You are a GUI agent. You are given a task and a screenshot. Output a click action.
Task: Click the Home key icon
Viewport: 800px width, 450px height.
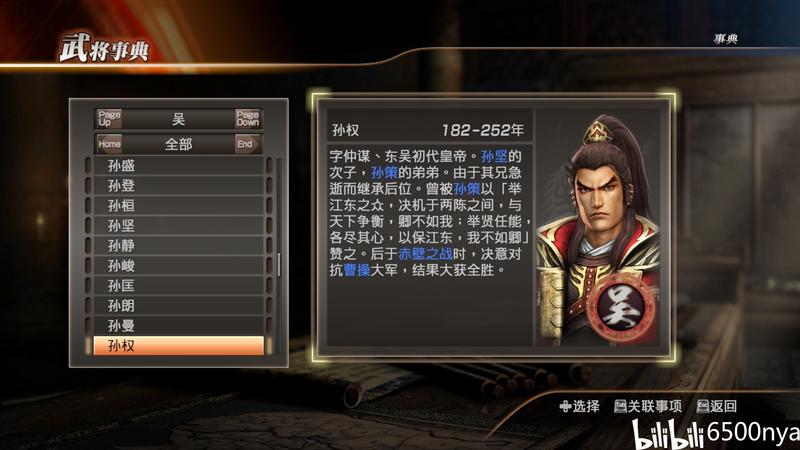coord(109,144)
